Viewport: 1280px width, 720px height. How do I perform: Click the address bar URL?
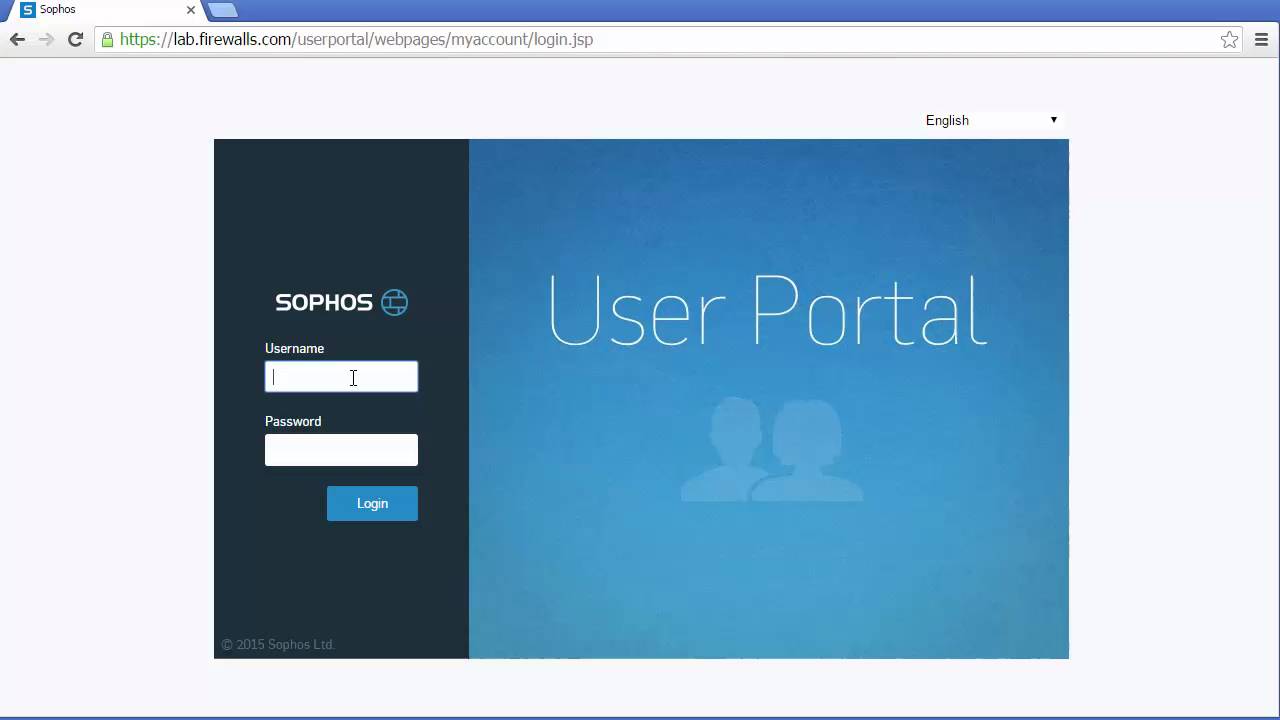[x=356, y=39]
